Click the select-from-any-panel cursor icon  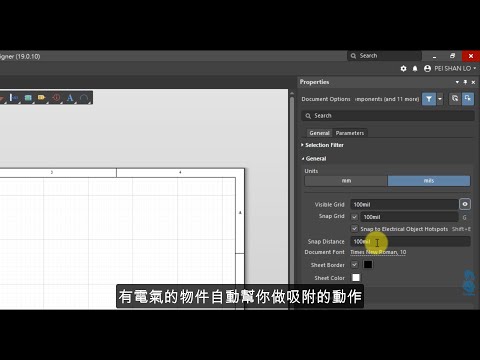455,99
